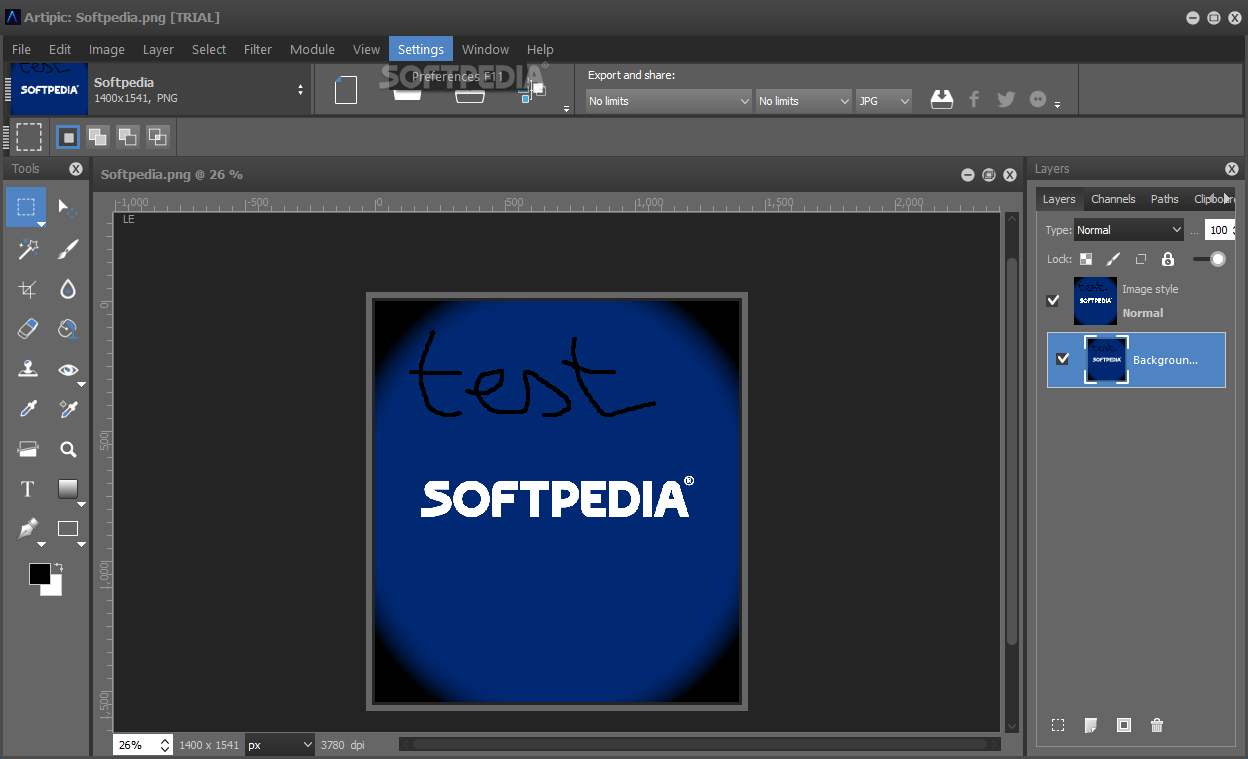Click the new blank document icon
This screenshot has height=759, width=1248.
point(346,90)
